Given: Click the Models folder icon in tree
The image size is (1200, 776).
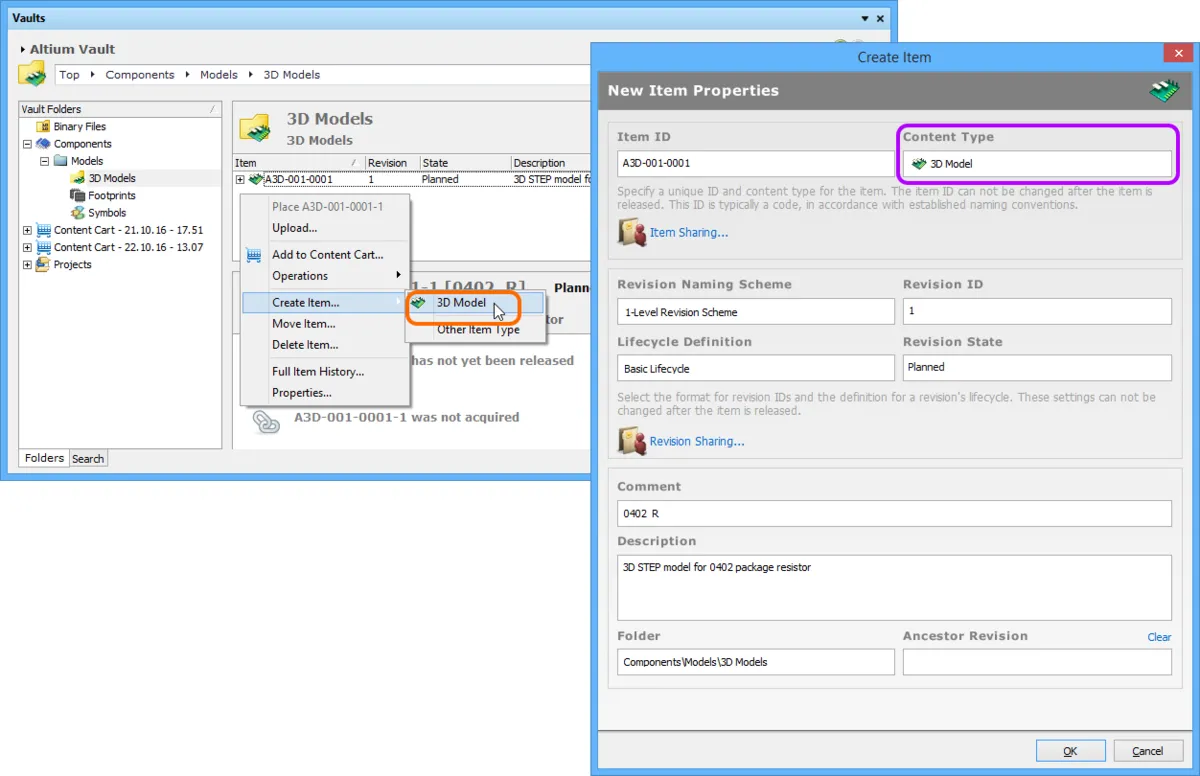Looking at the screenshot, I should tap(61, 161).
